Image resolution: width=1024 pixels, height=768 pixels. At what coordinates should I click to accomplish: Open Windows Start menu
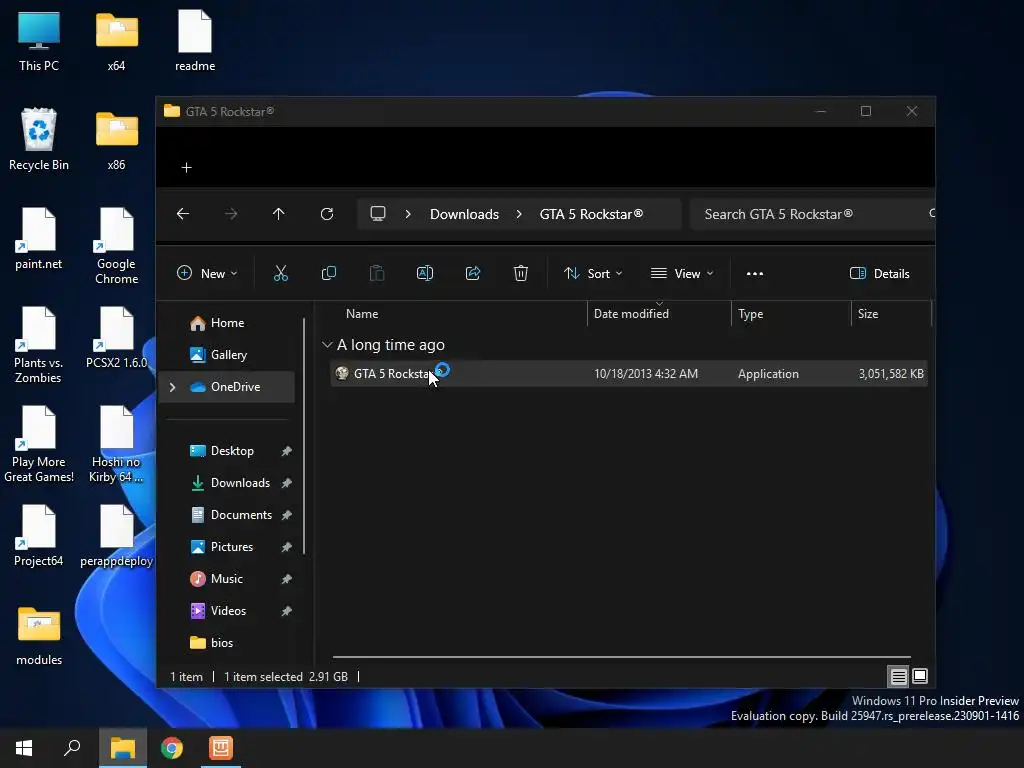pyautogui.click(x=24, y=748)
